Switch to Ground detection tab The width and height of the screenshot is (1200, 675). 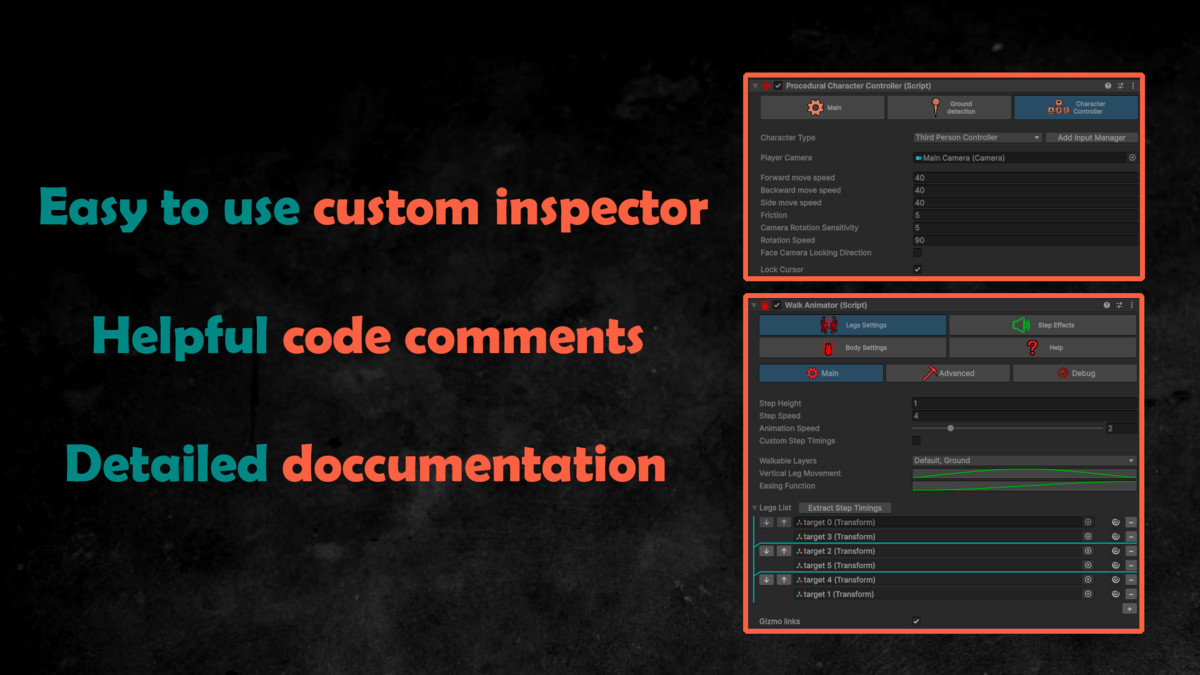949,107
